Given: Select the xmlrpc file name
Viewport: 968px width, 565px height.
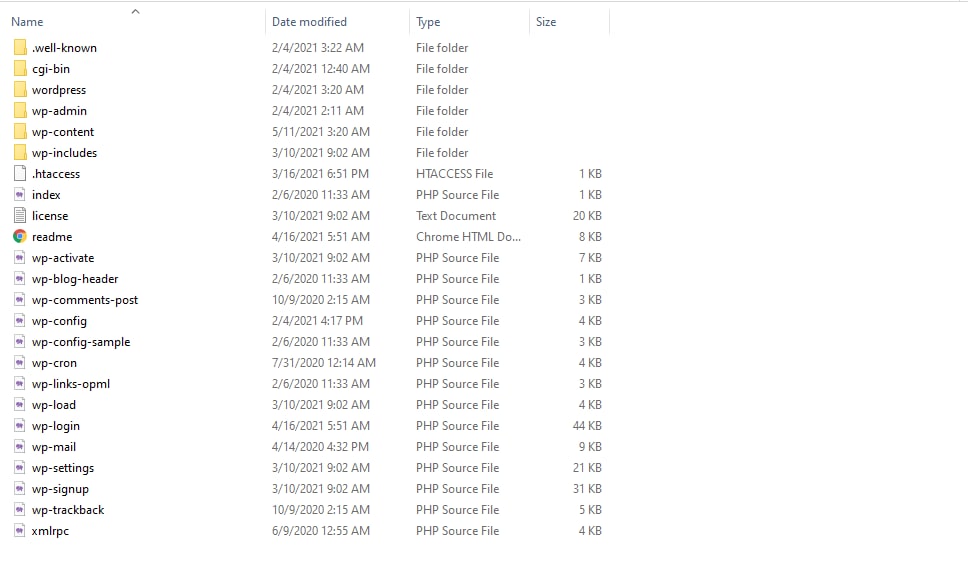Looking at the screenshot, I should (50, 531).
